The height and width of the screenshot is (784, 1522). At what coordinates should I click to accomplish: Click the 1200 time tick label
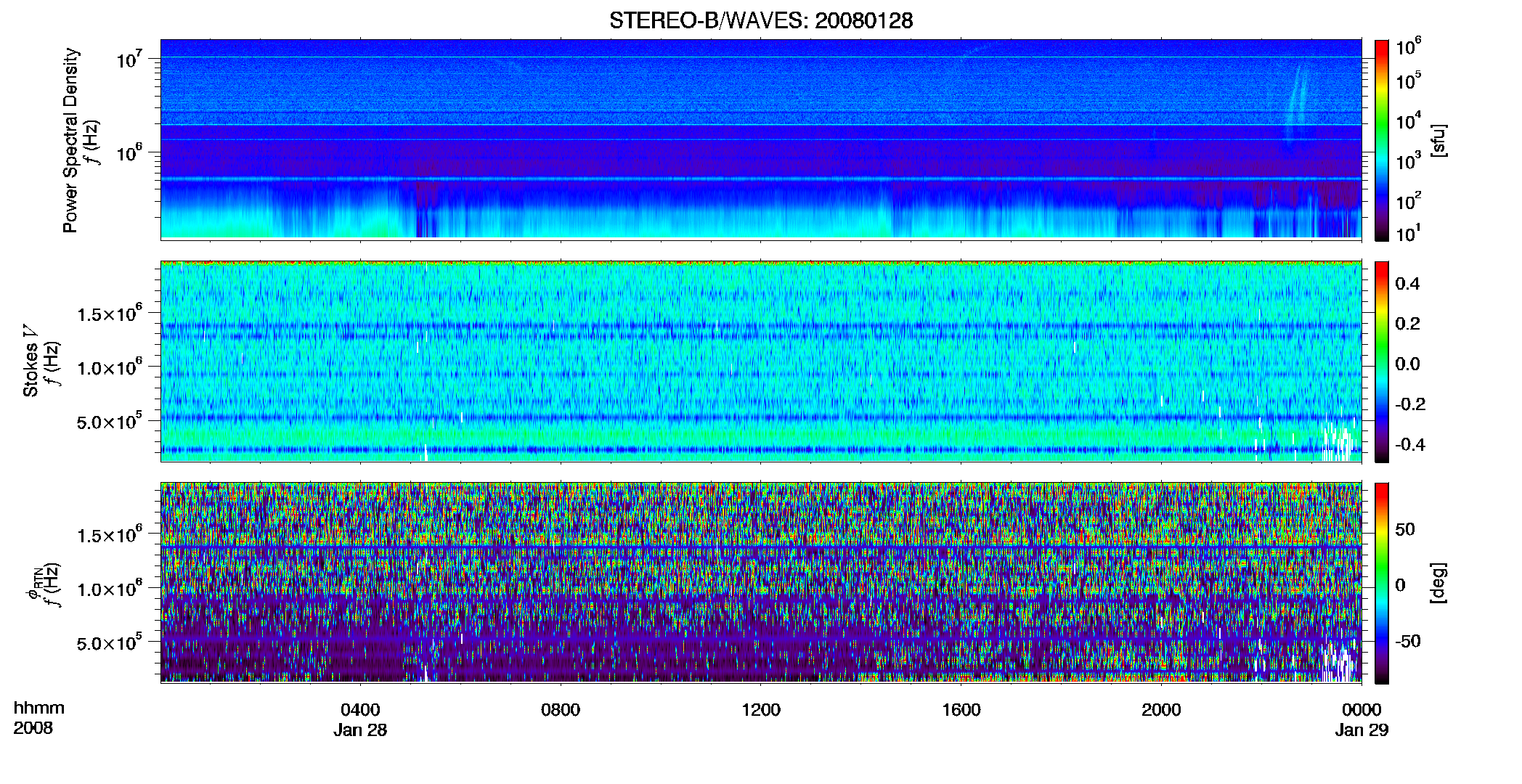coord(761,710)
